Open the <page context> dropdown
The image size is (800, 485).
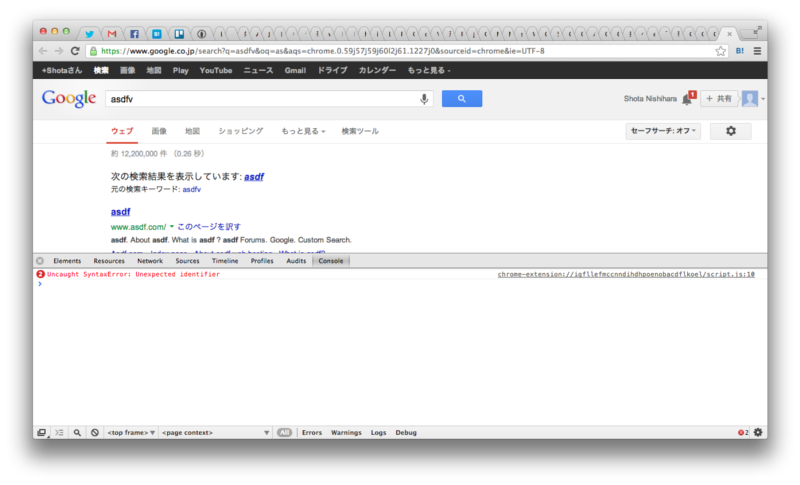(215, 432)
